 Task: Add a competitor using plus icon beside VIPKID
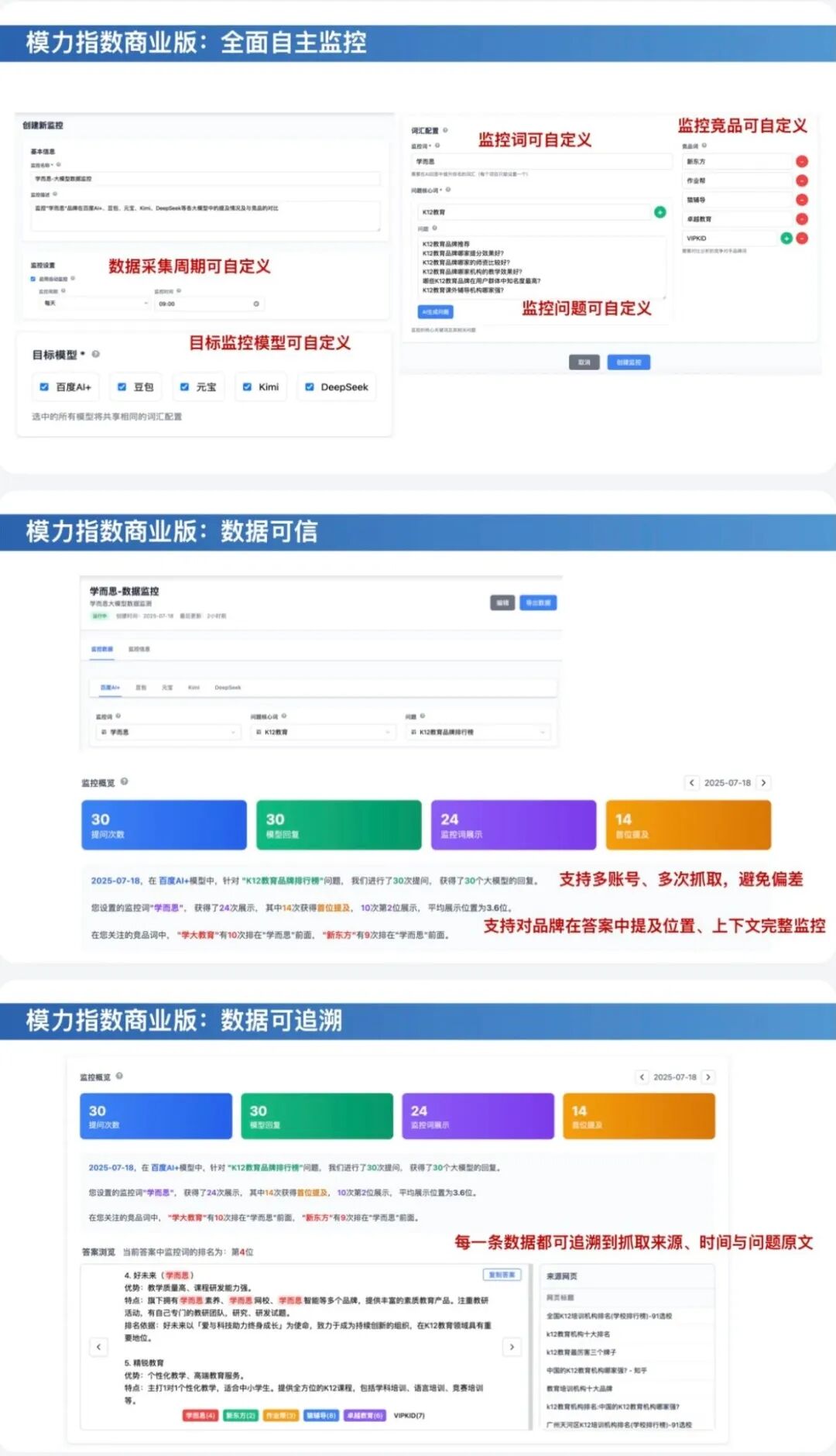[x=786, y=239]
